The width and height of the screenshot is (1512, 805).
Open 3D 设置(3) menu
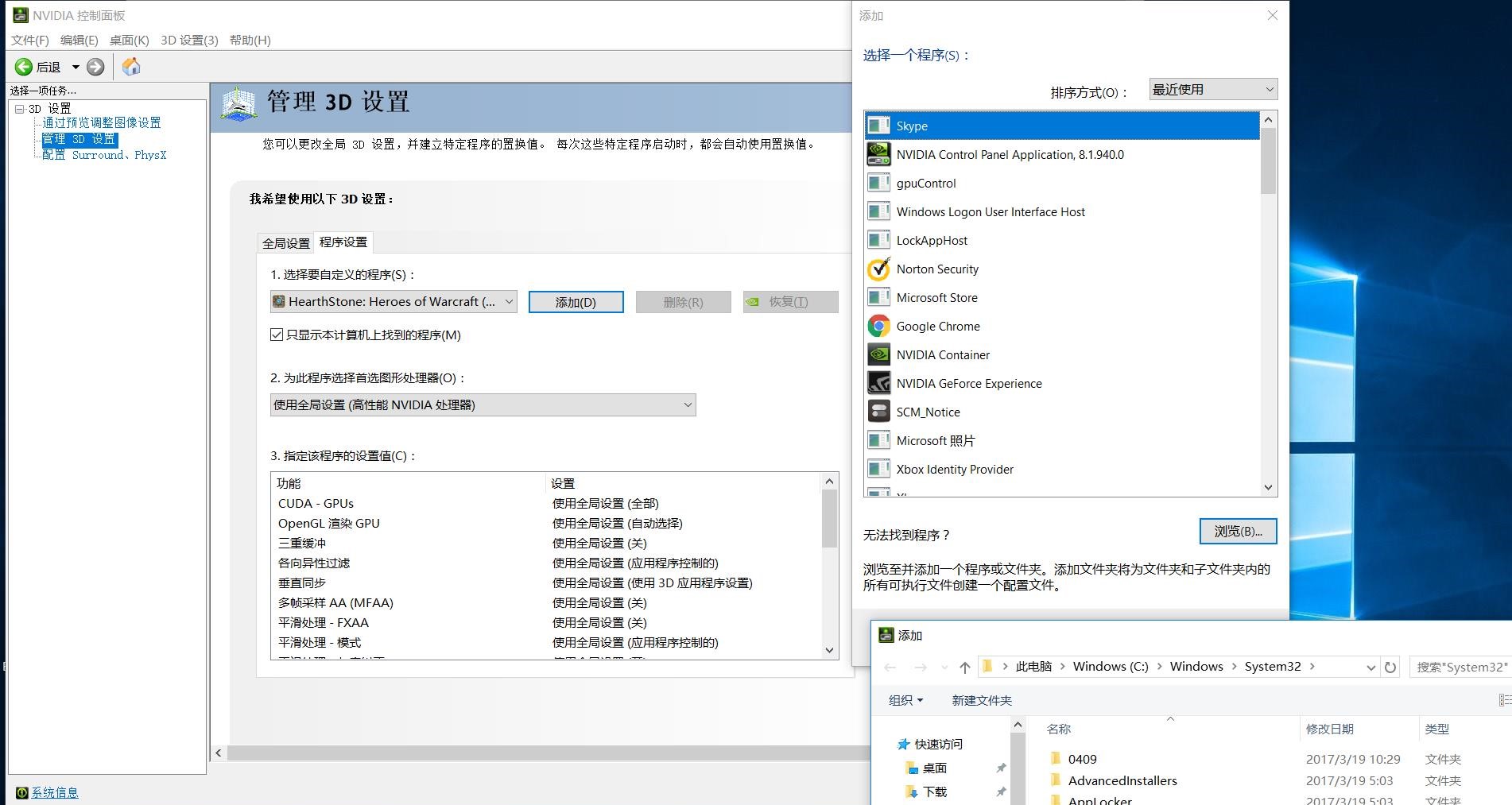pyautogui.click(x=189, y=40)
